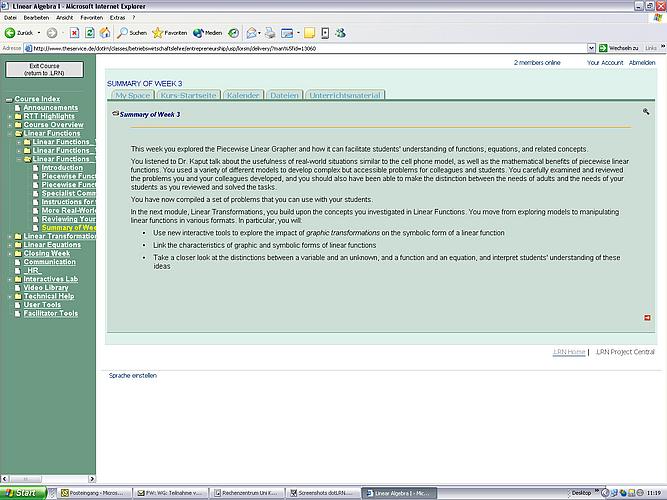
Task: Open the Ansicht menu
Action: click(65, 18)
